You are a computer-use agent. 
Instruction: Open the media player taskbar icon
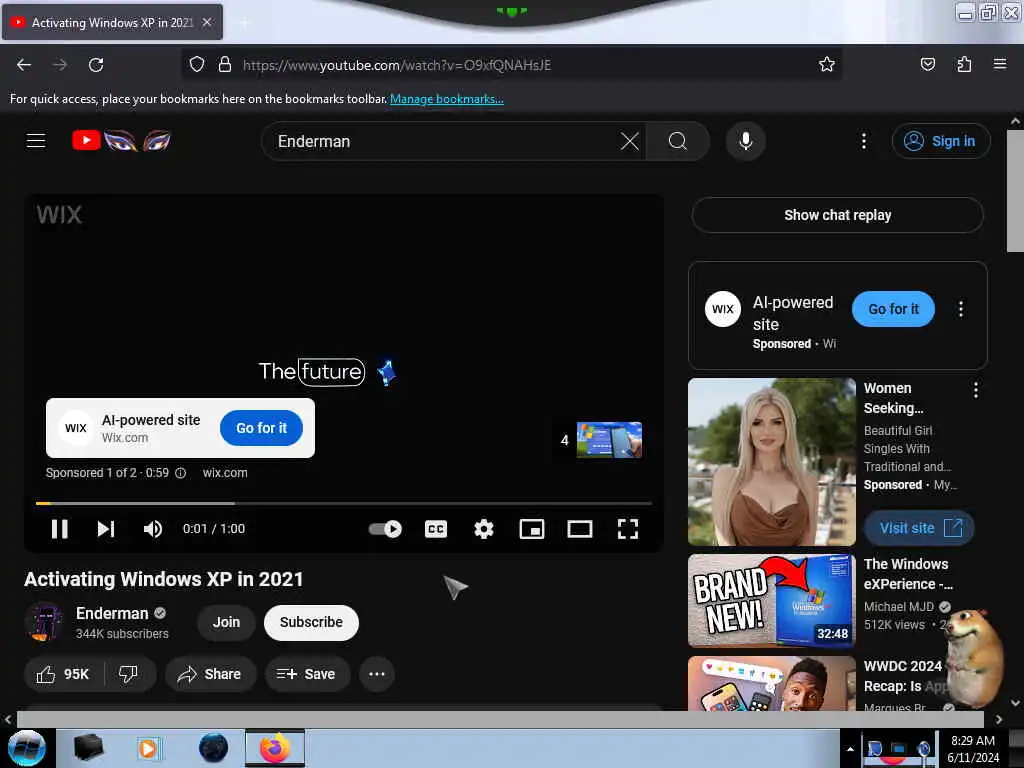(x=148, y=748)
